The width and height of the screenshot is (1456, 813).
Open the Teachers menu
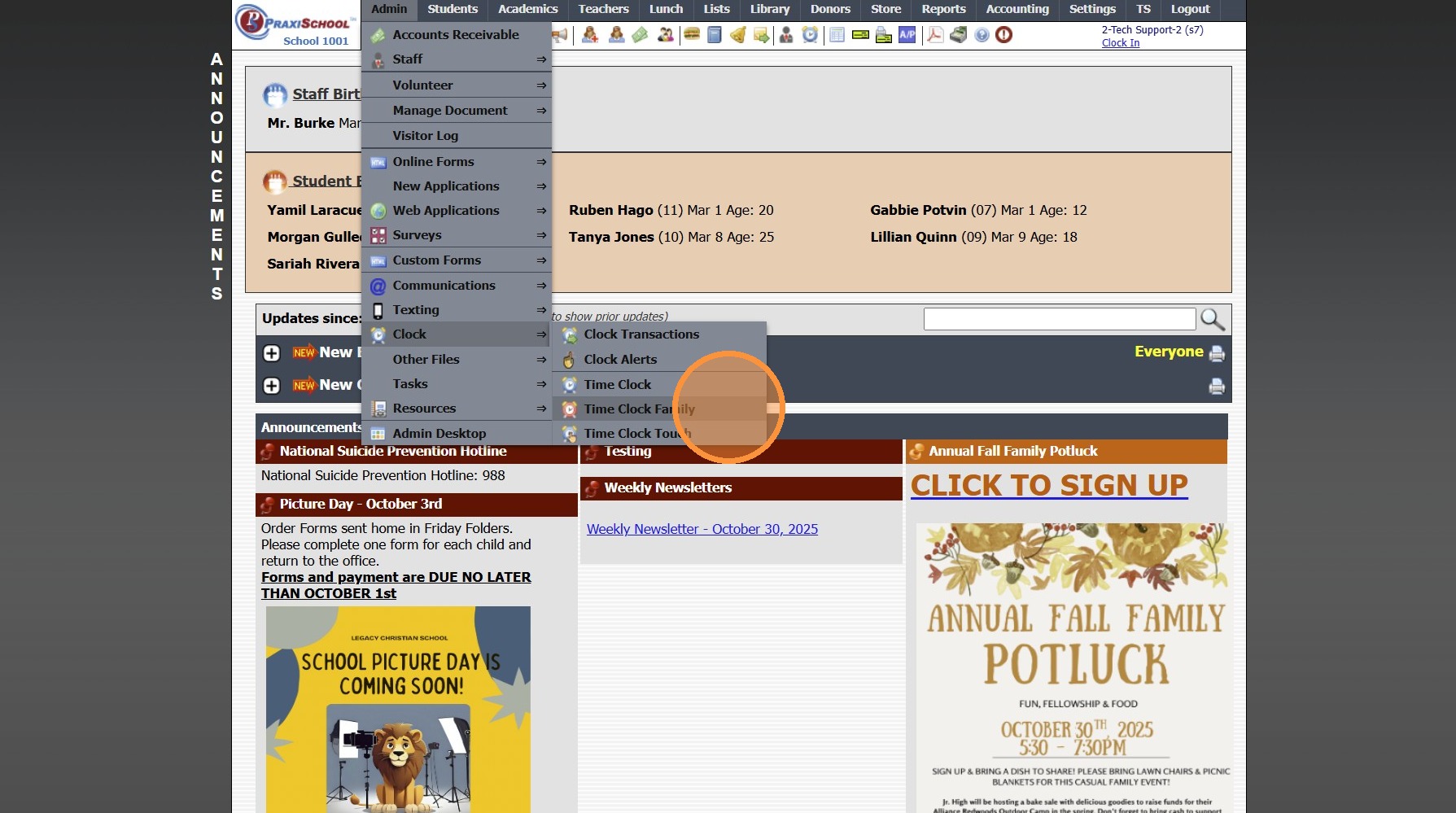point(604,9)
